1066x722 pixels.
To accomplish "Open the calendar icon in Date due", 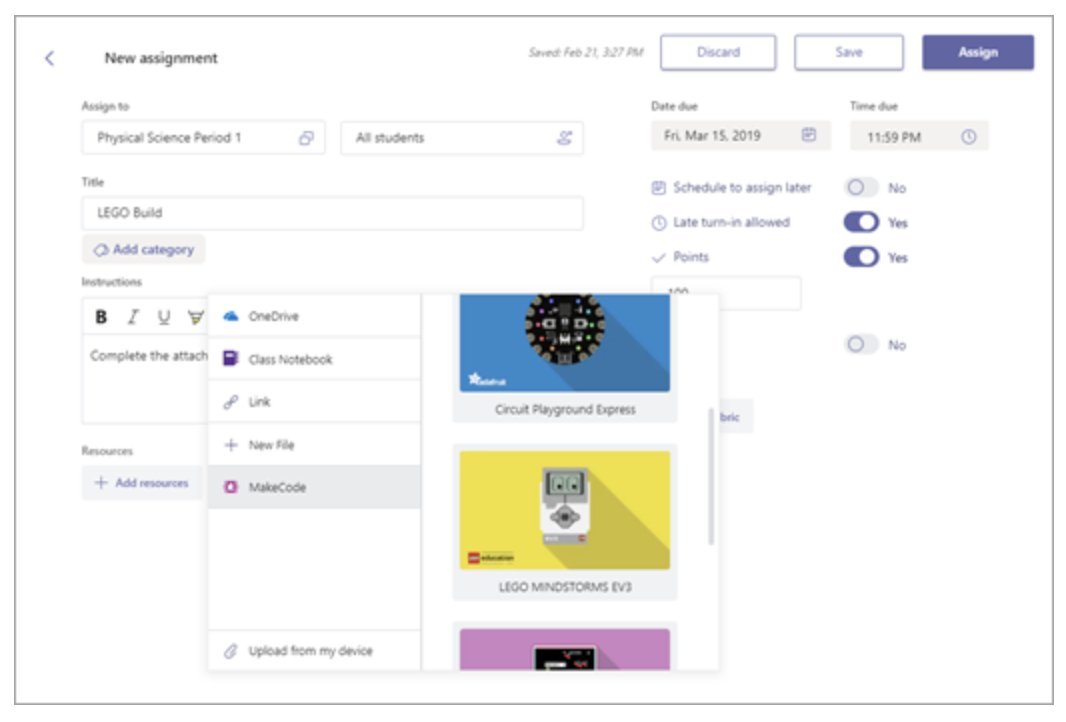I will pos(808,135).
